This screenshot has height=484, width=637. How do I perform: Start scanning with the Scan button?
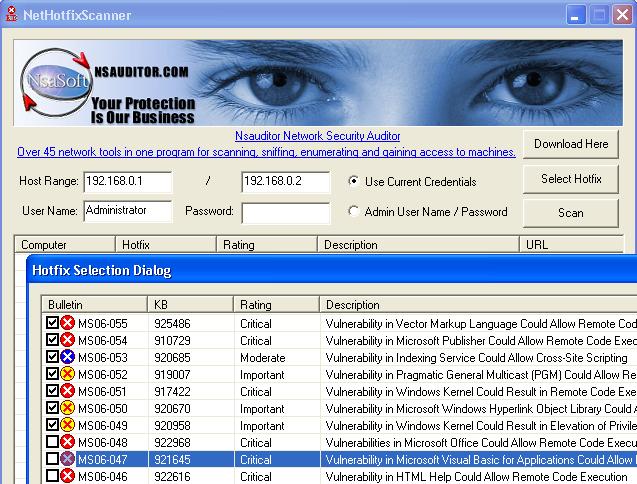point(571,213)
